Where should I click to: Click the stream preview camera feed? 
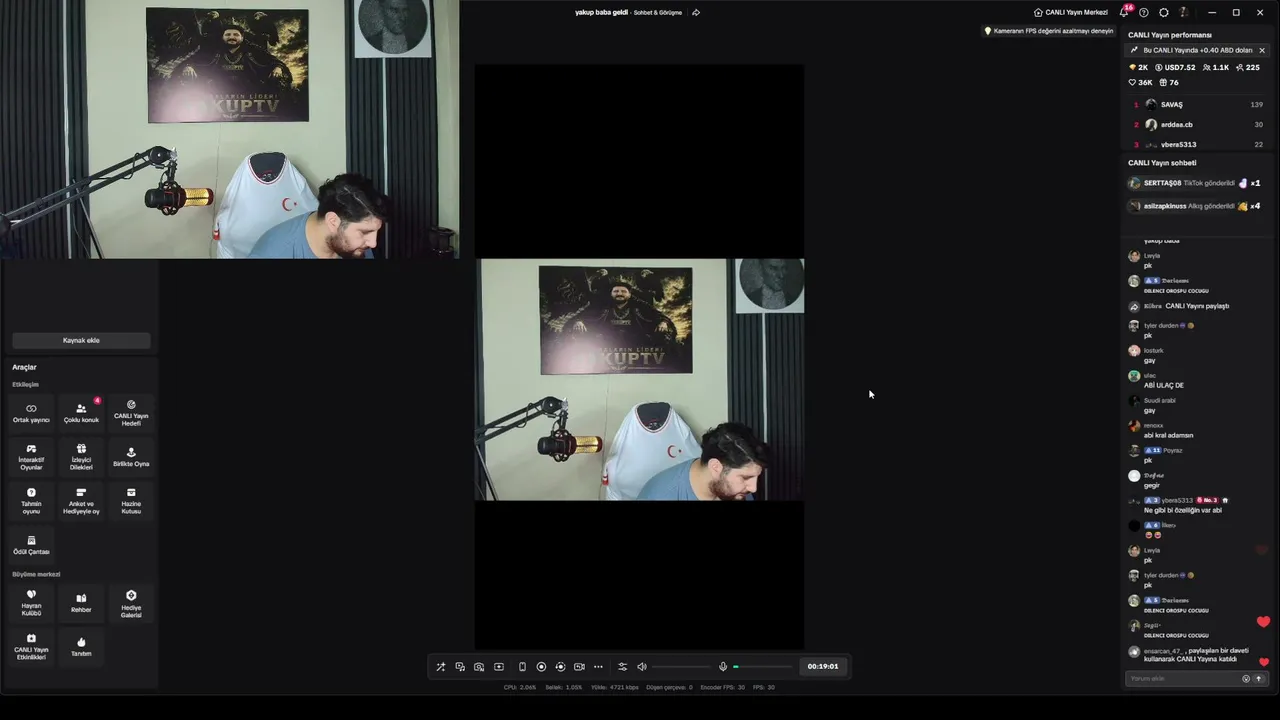click(x=639, y=380)
